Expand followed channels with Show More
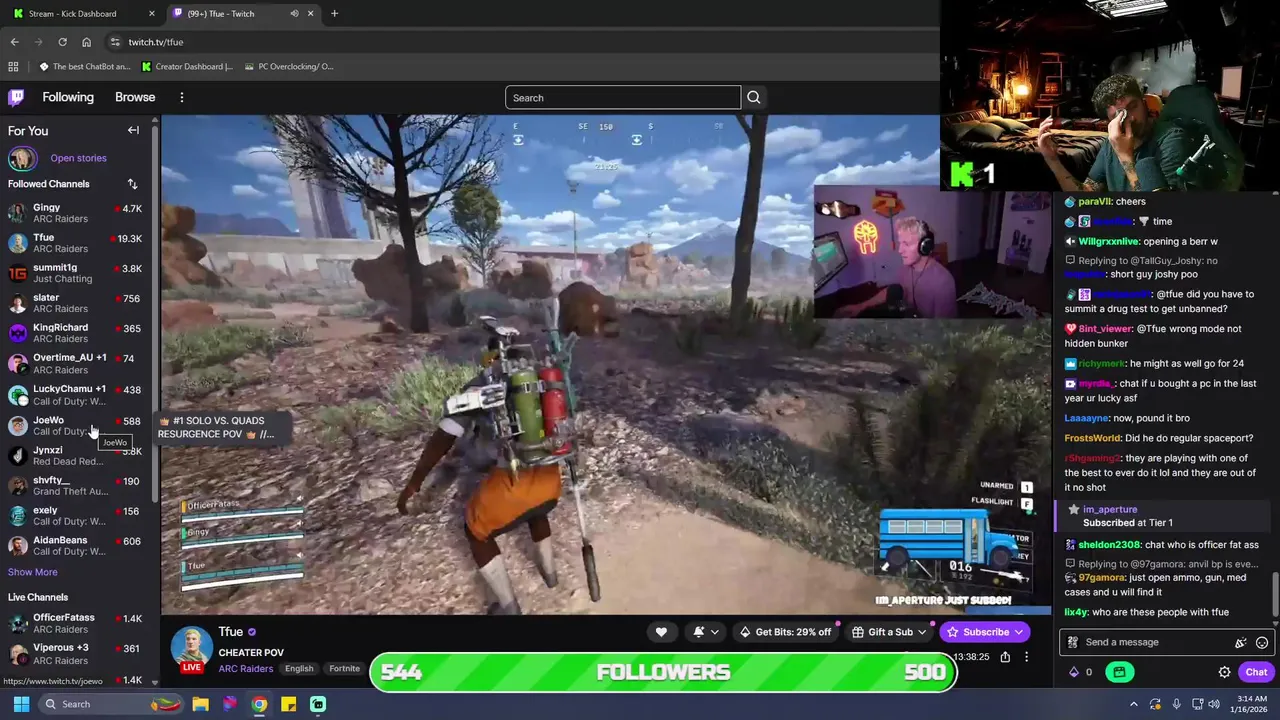The height and width of the screenshot is (720, 1280). click(33, 572)
